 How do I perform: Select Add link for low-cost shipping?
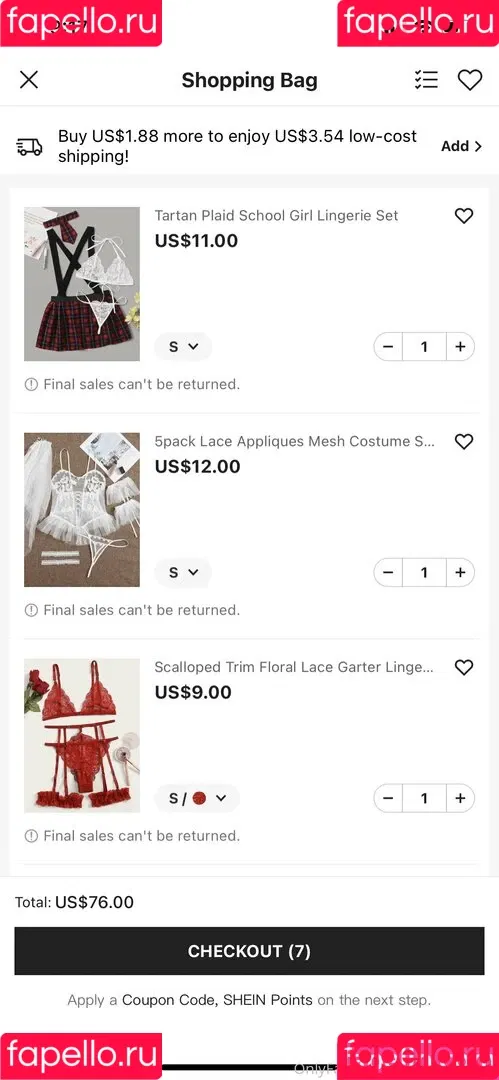(461, 146)
